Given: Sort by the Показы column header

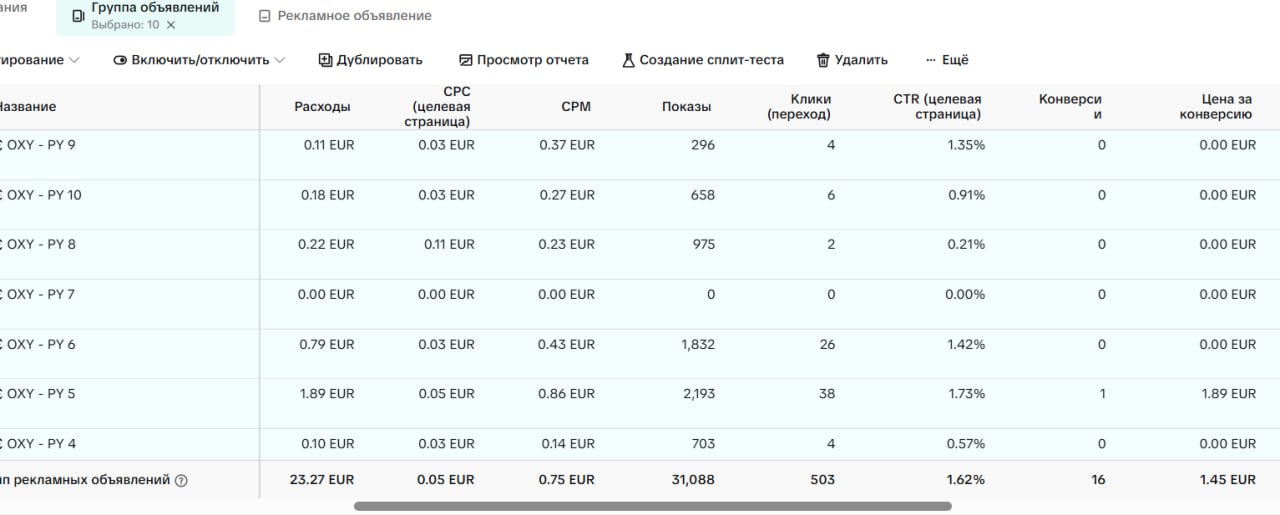Looking at the screenshot, I should tap(687, 107).
